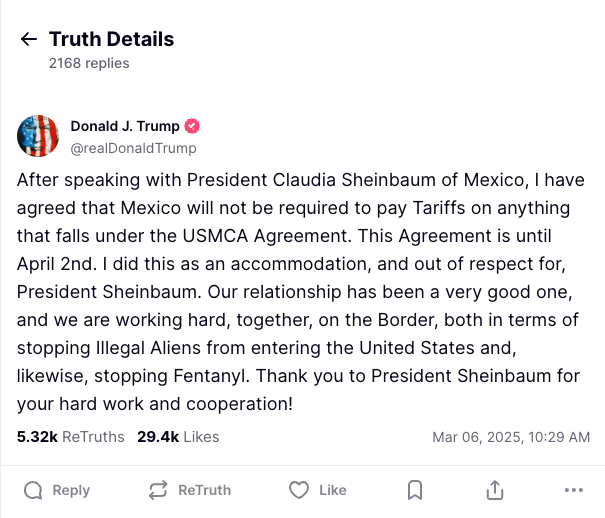
Task: Click the @realDonaldTrump handle
Action: (x=133, y=148)
